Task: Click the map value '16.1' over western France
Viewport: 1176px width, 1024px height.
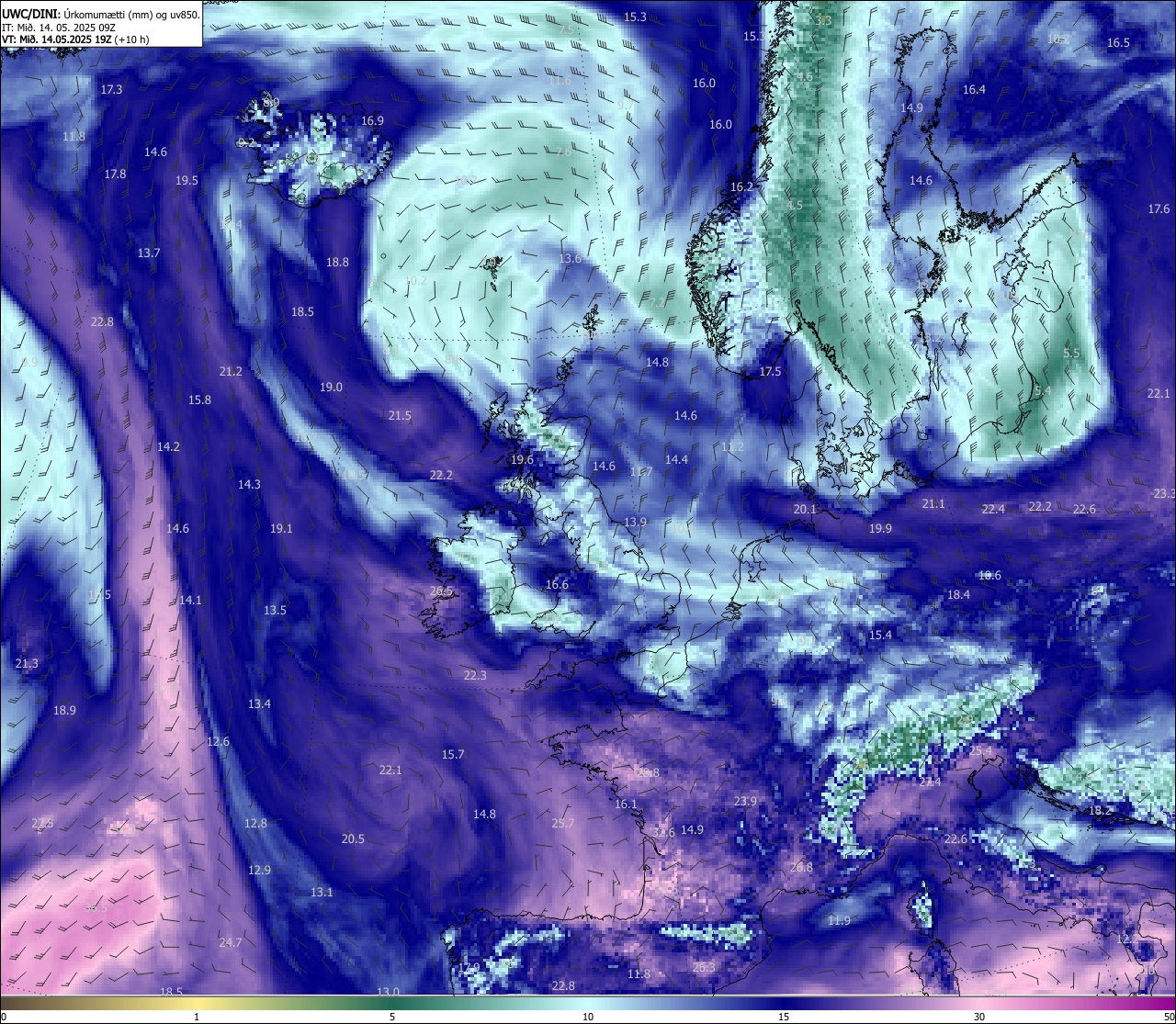Action: point(626,804)
